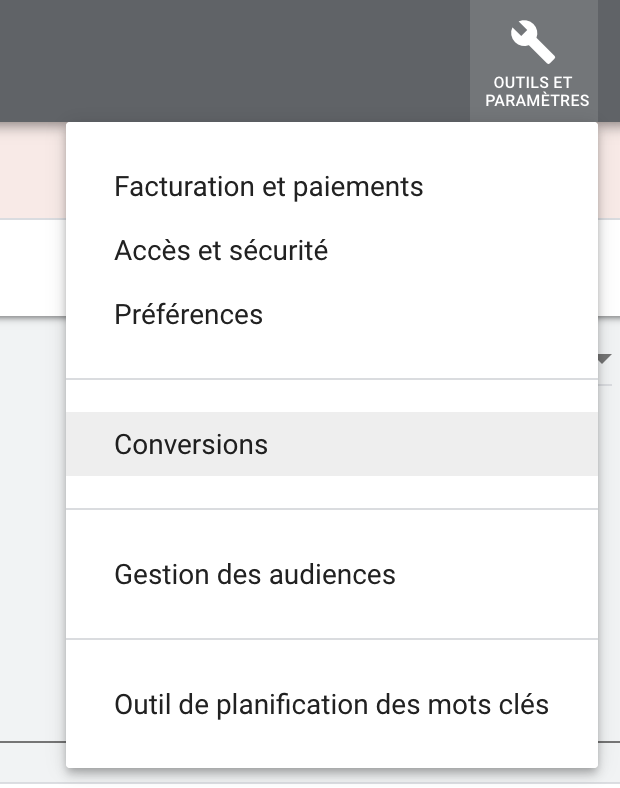Screen dimensions: 620x788
Task: Click the audiences manager entry
Action: 255,574
